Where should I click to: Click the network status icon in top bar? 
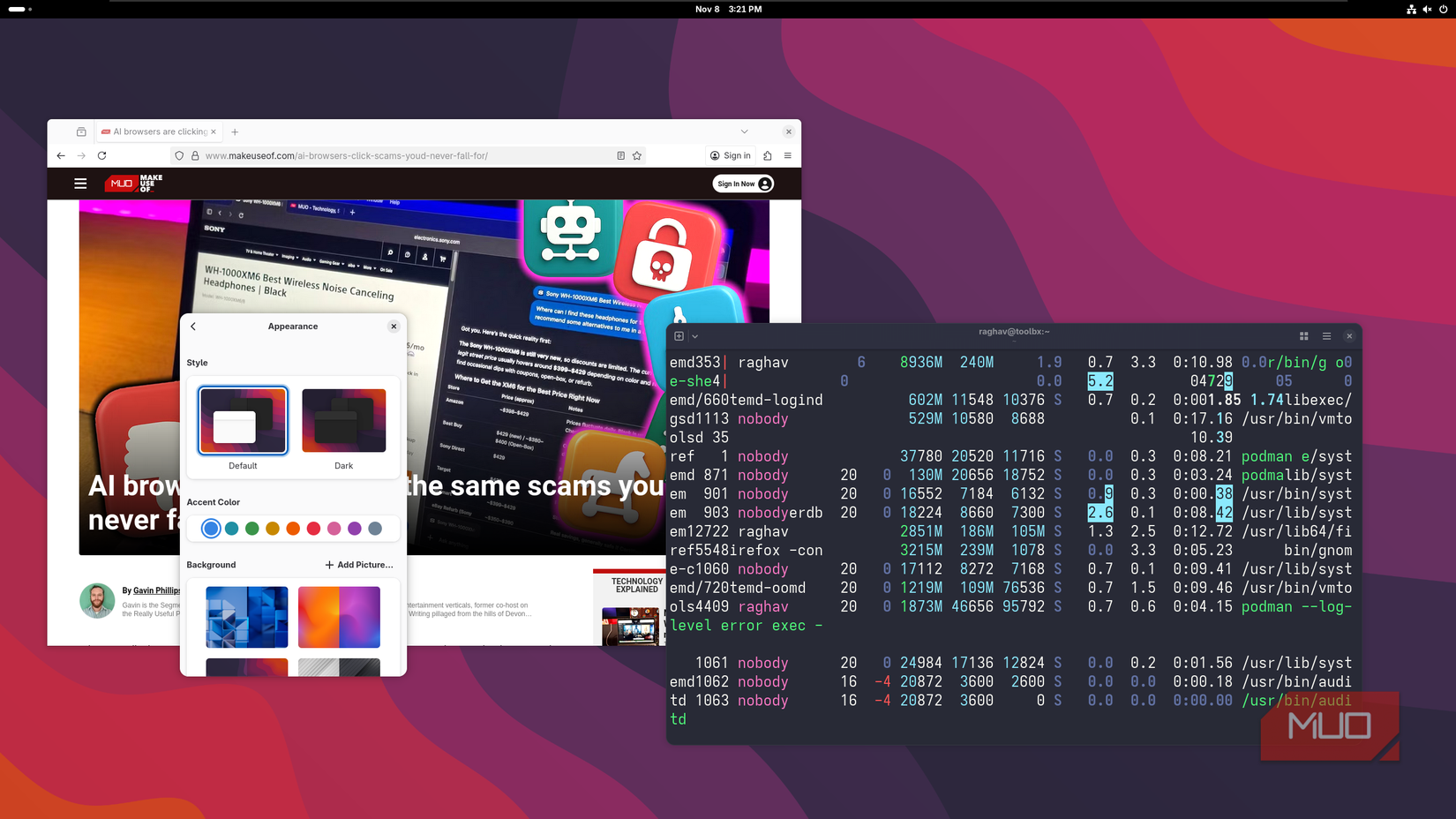click(1412, 9)
